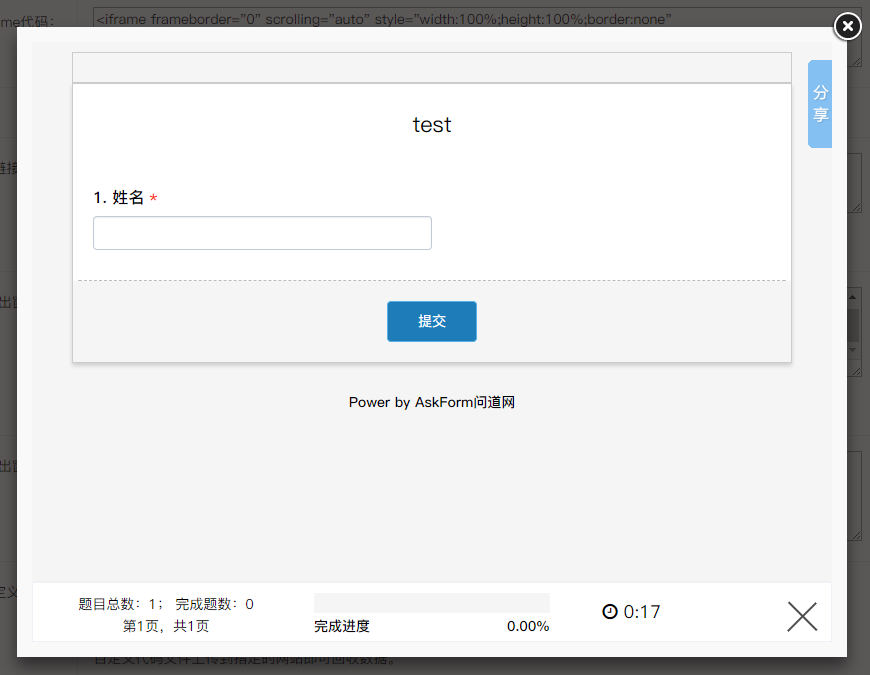
Task: Click the 姓名 text input field
Action: coord(262,233)
